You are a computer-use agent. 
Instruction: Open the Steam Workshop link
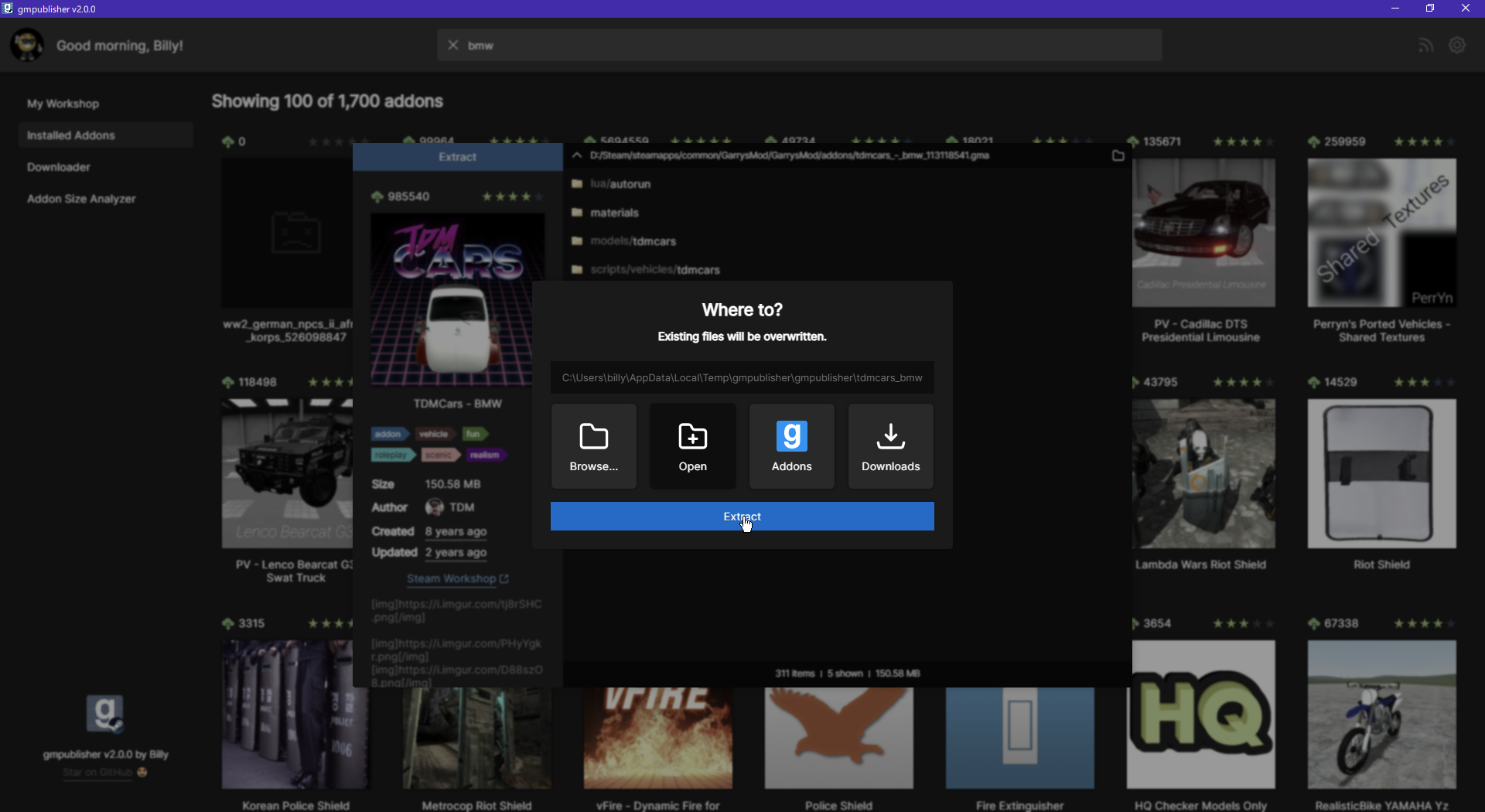[452, 578]
